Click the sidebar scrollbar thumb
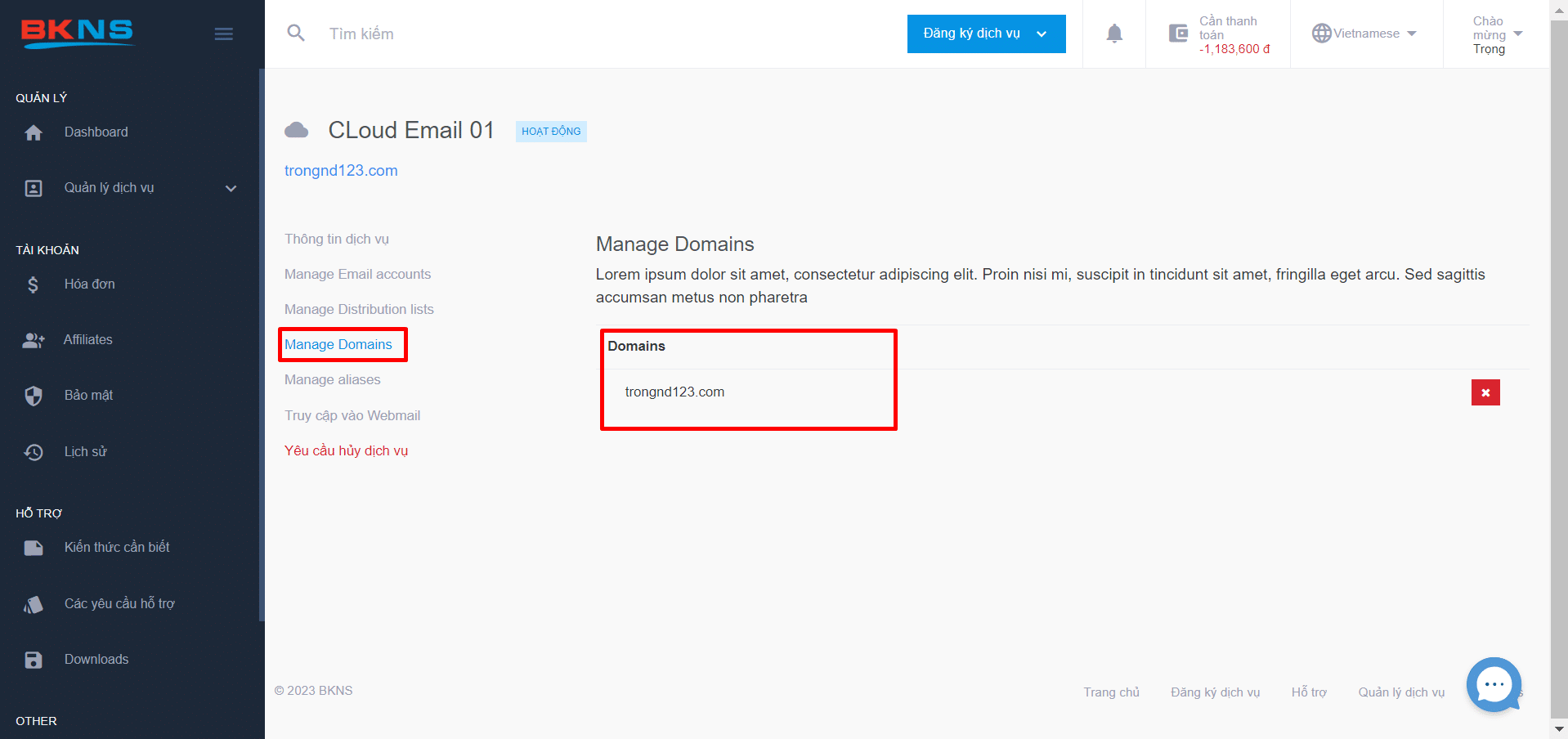 pyautogui.click(x=262, y=343)
